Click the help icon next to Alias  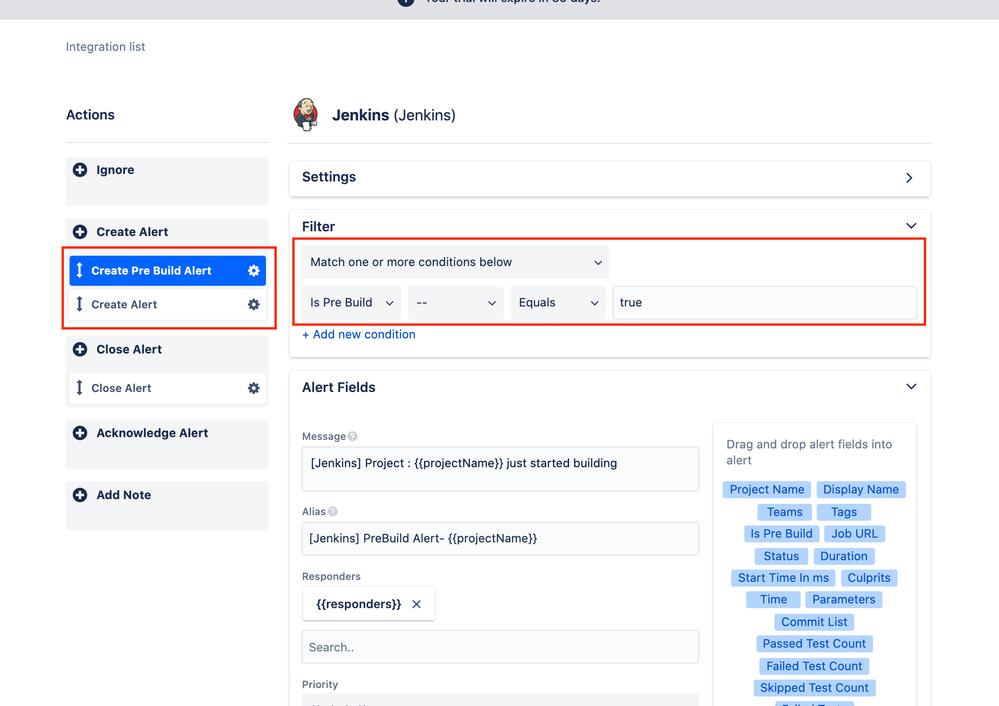pos(333,512)
